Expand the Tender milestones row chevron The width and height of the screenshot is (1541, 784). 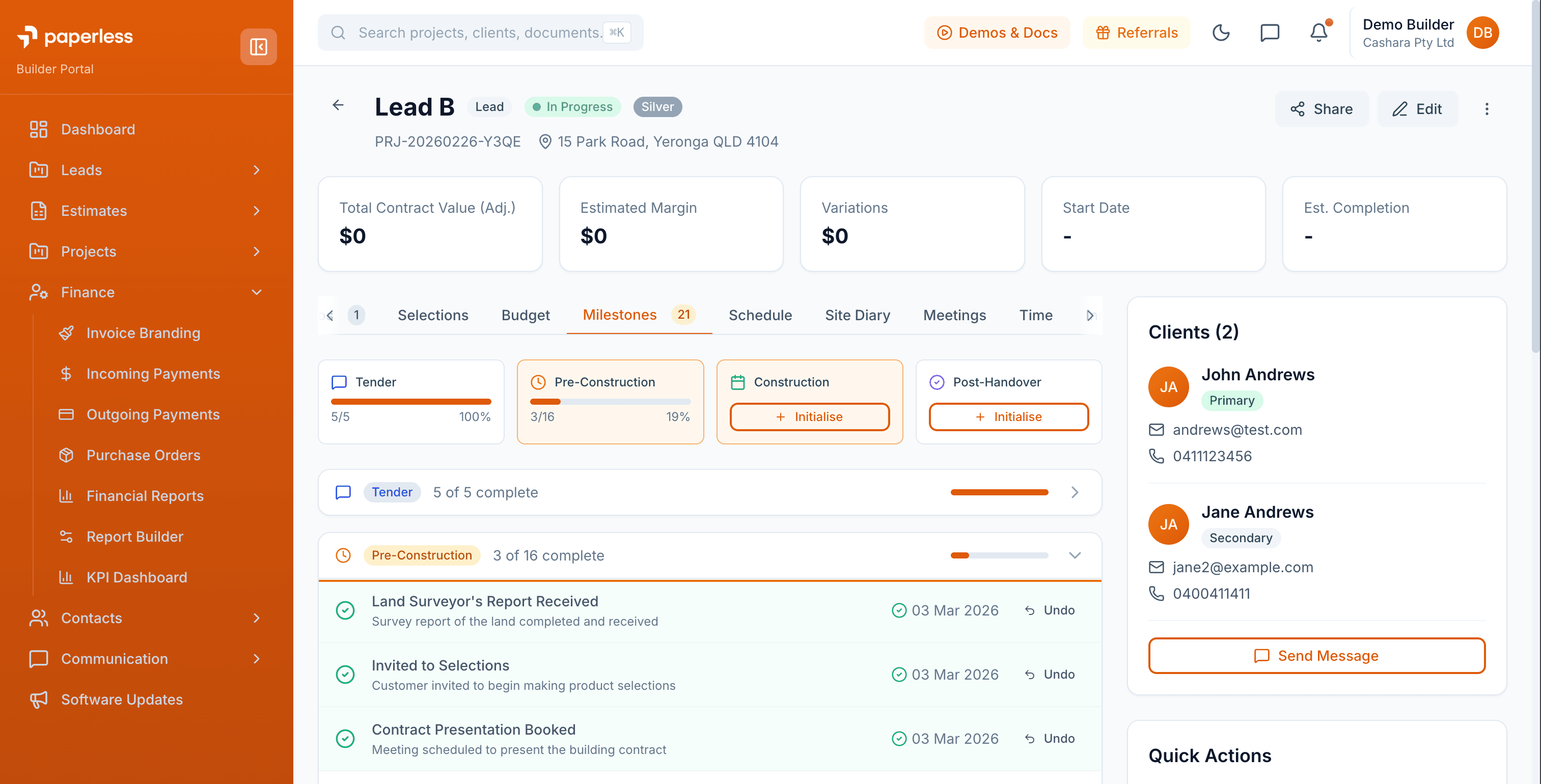click(x=1075, y=492)
